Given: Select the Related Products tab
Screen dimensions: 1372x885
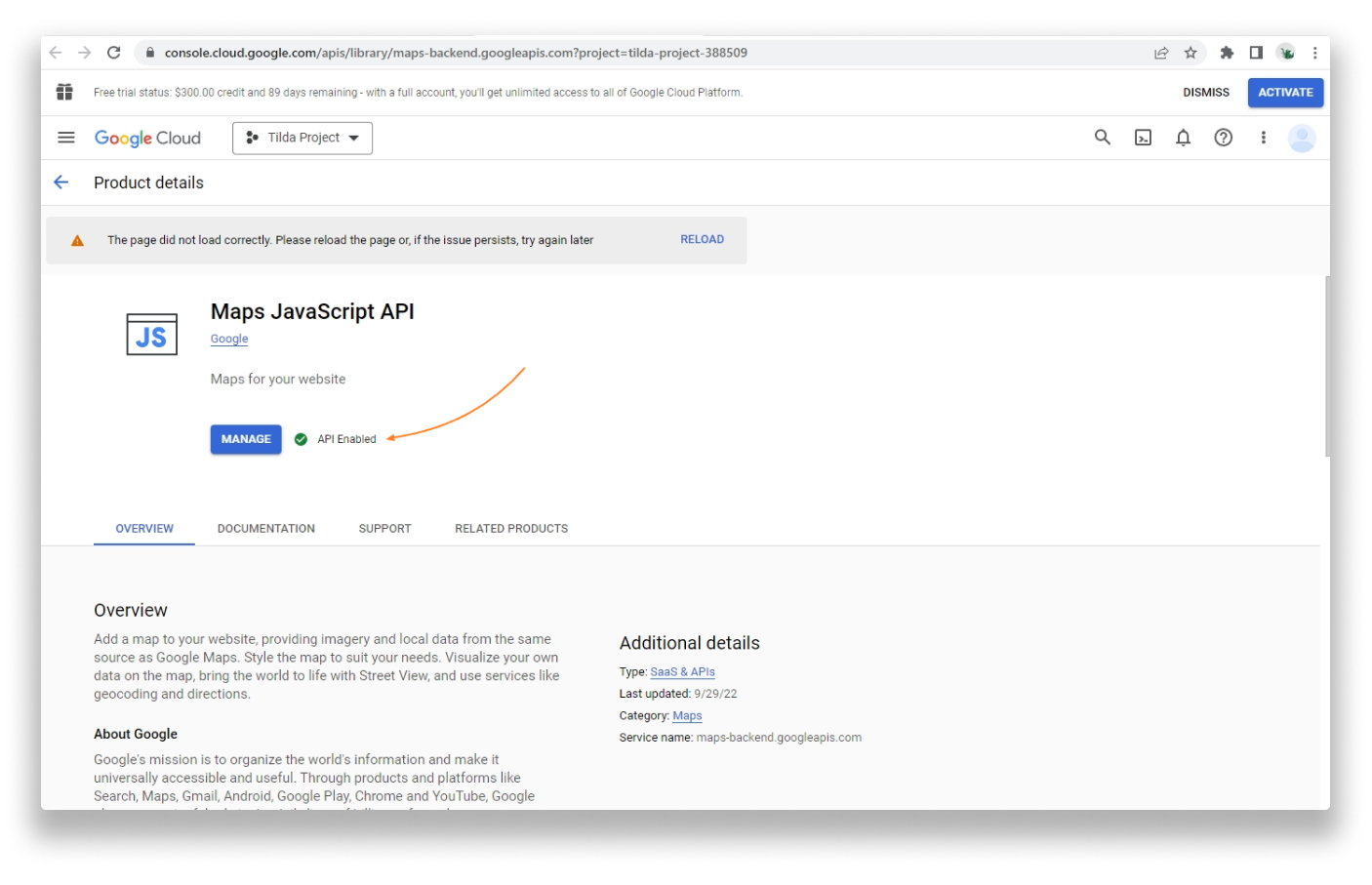Looking at the screenshot, I should 511,529.
